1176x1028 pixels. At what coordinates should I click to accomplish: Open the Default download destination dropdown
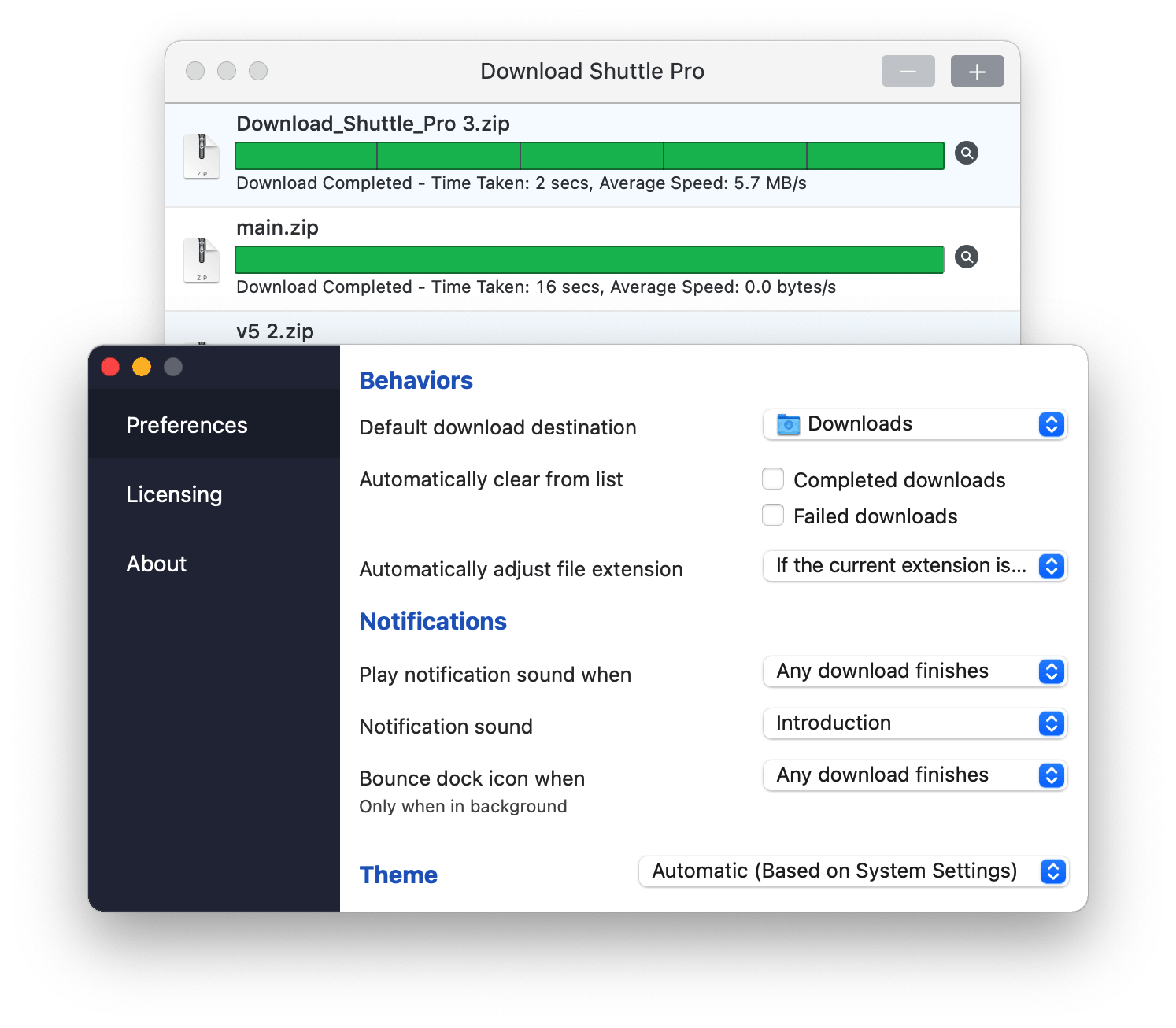click(915, 424)
